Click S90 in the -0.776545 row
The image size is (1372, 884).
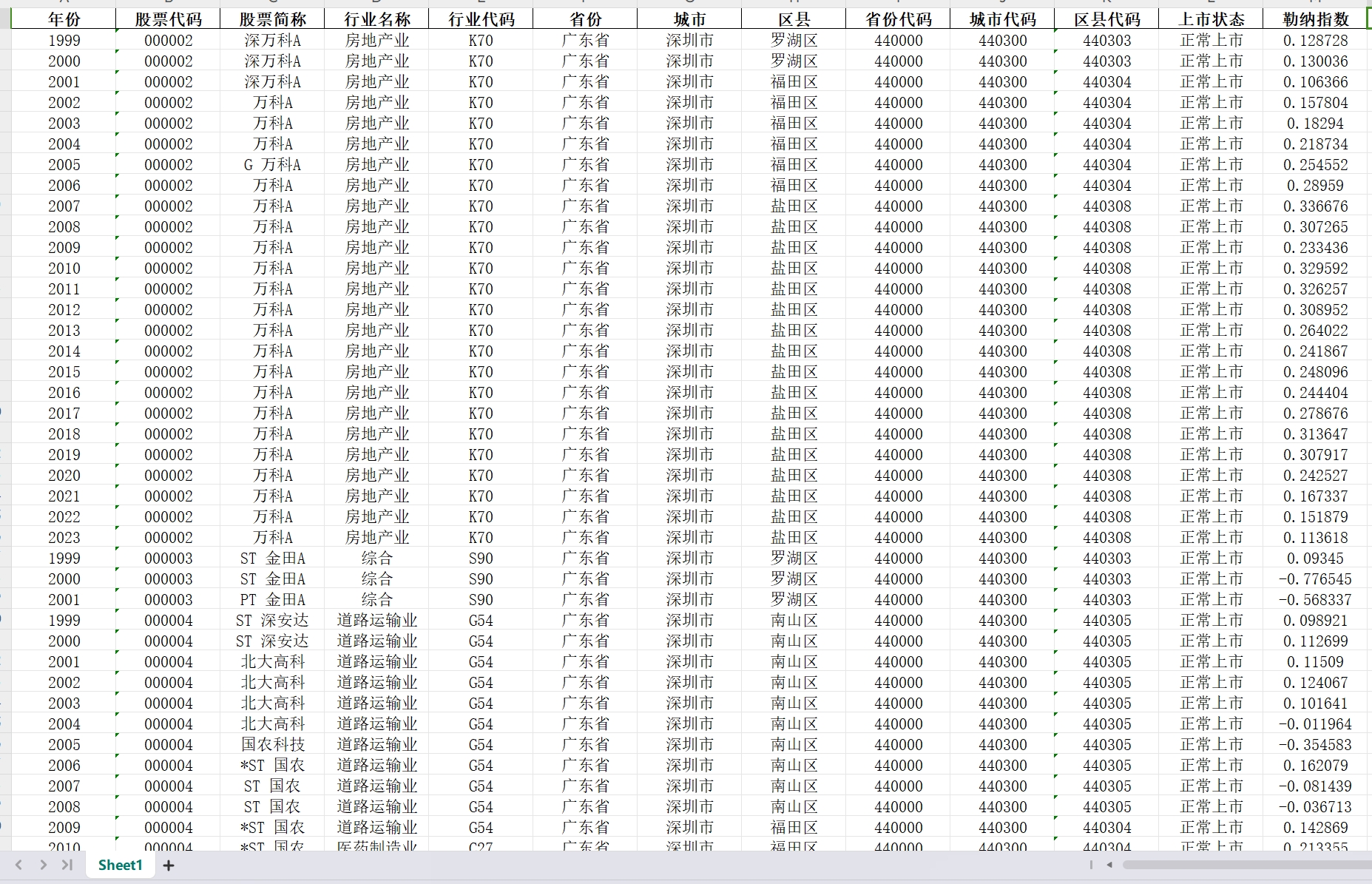(481, 579)
